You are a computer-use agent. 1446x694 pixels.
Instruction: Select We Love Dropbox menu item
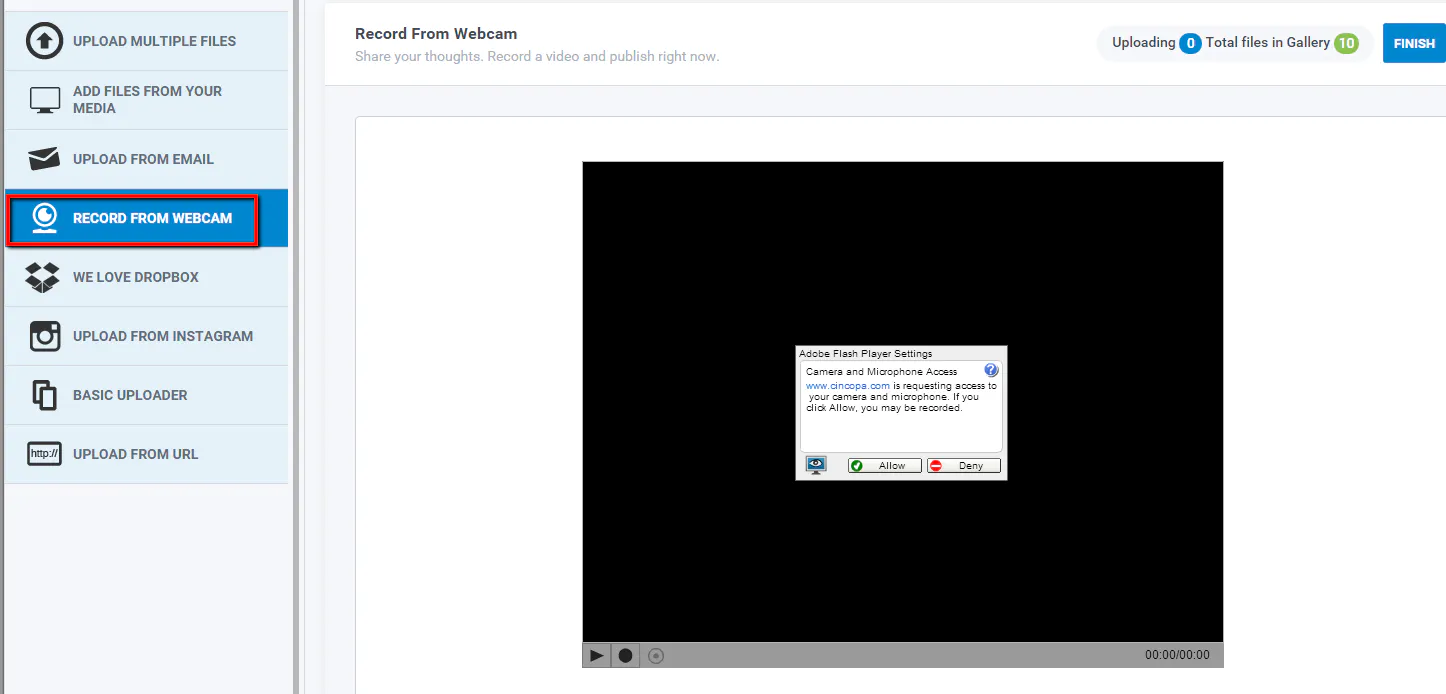[x=146, y=277]
